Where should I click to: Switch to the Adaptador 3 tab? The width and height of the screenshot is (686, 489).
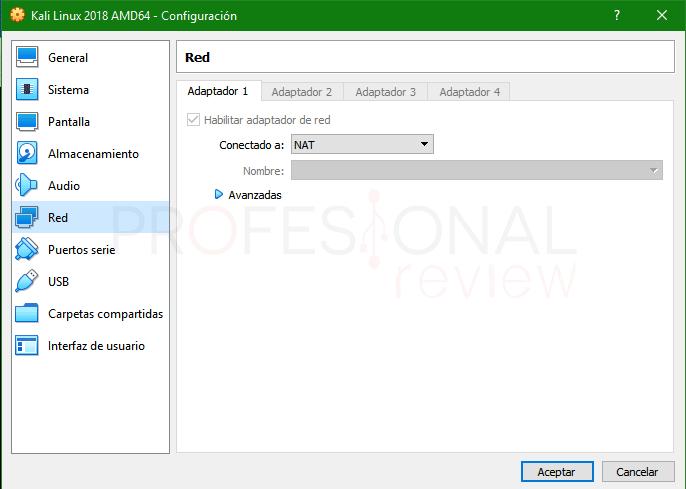click(x=385, y=92)
